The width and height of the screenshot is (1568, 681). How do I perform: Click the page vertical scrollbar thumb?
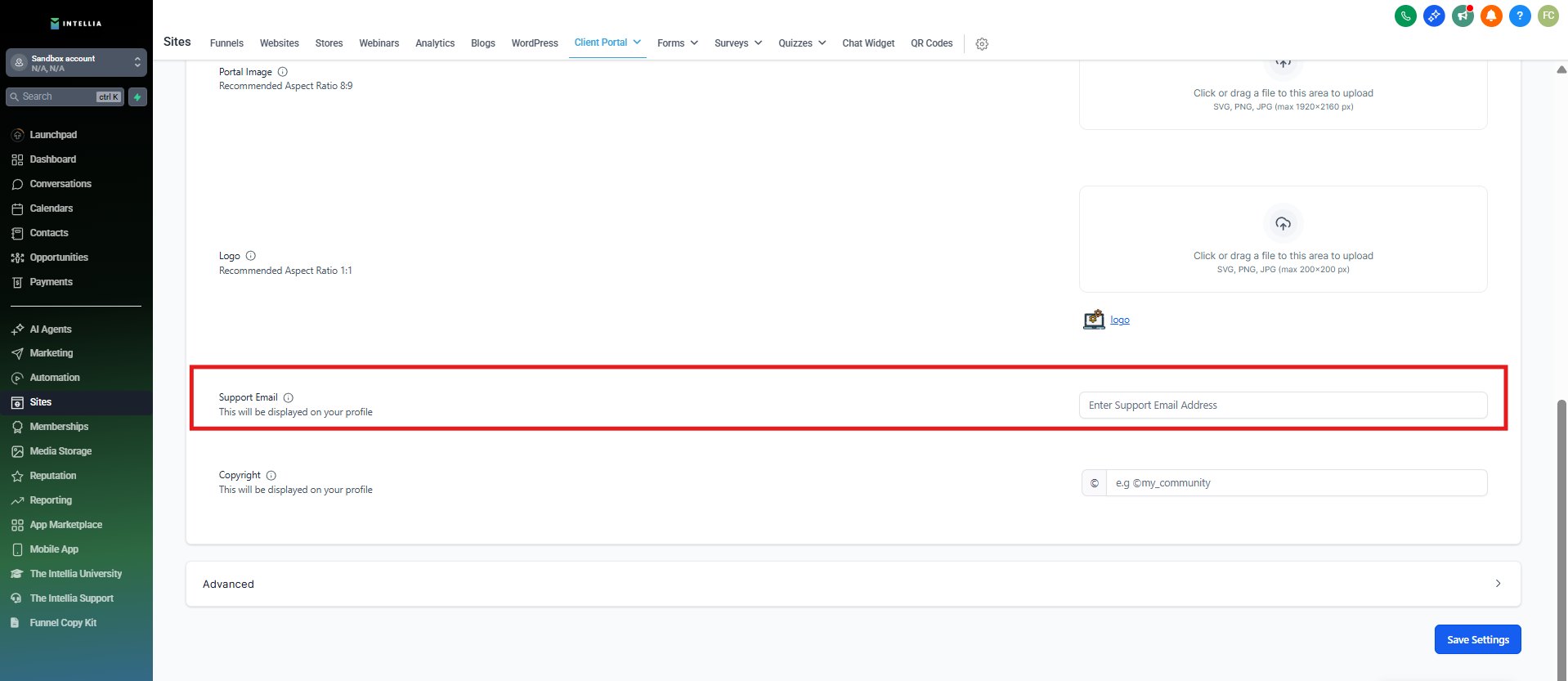[1561, 540]
